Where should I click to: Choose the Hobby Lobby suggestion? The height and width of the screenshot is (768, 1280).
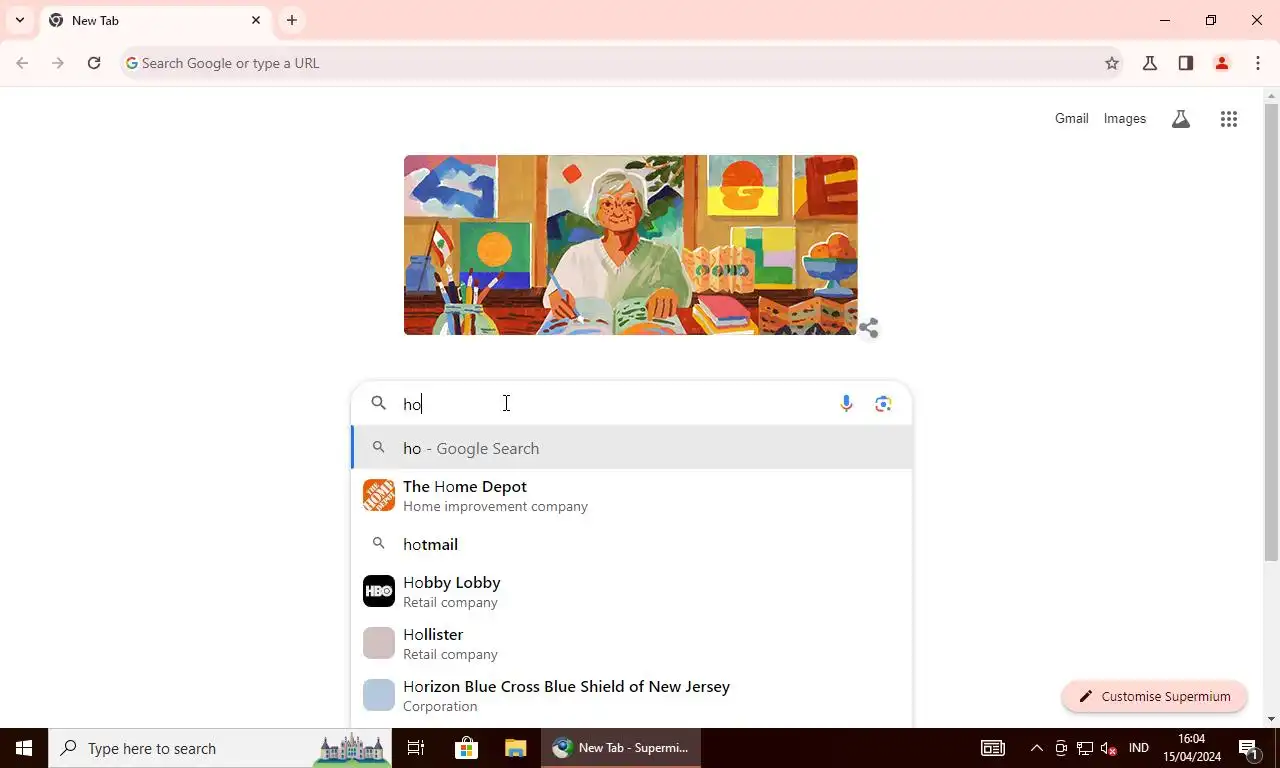point(632,591)
